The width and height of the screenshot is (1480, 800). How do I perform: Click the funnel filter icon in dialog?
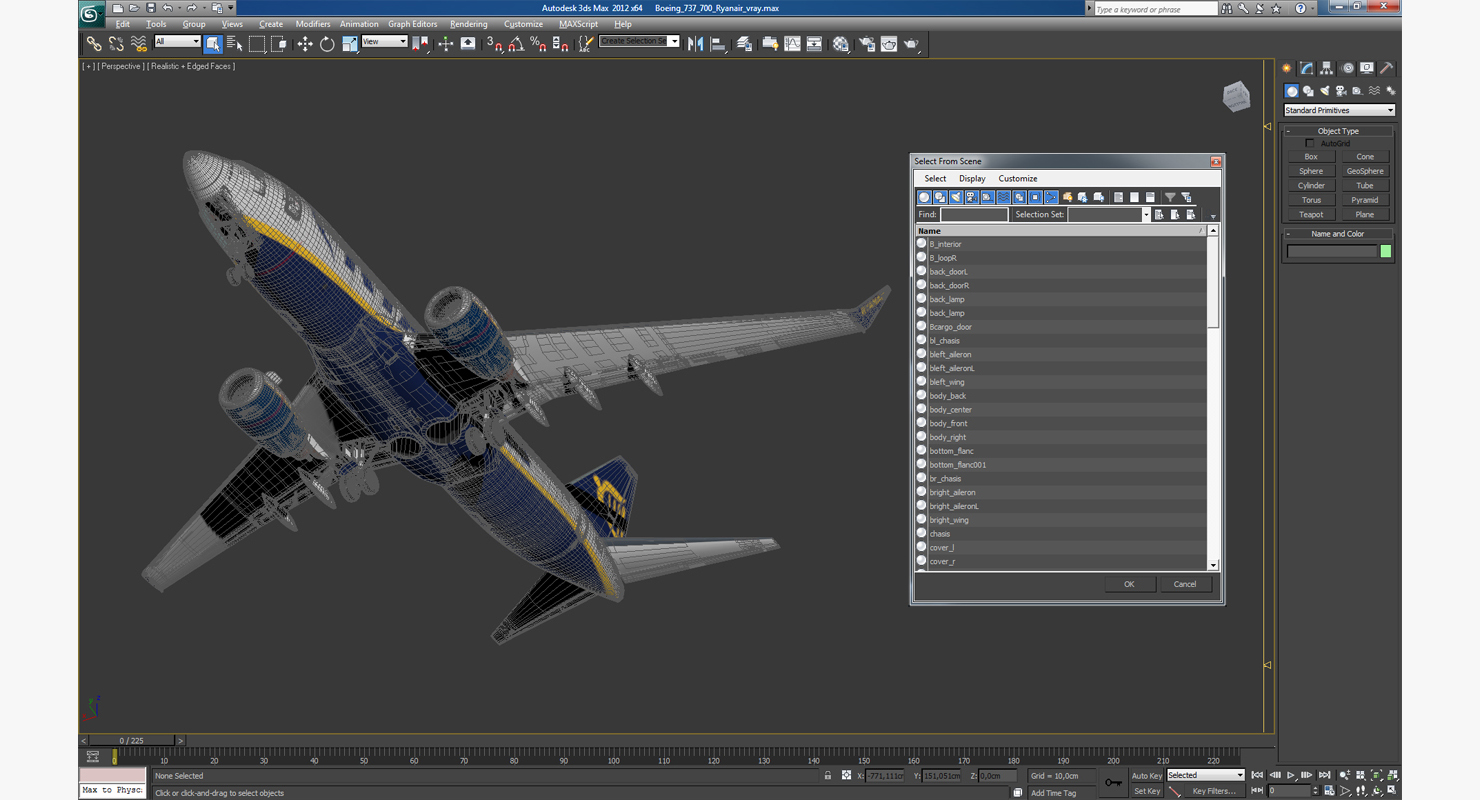tap(1170, 197)
